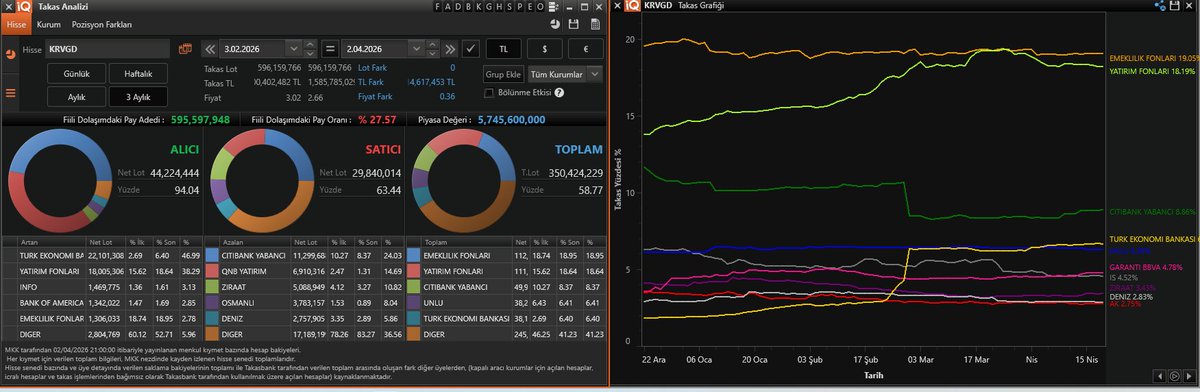Select letter P in the title bar group

click(x=519, y=6)
